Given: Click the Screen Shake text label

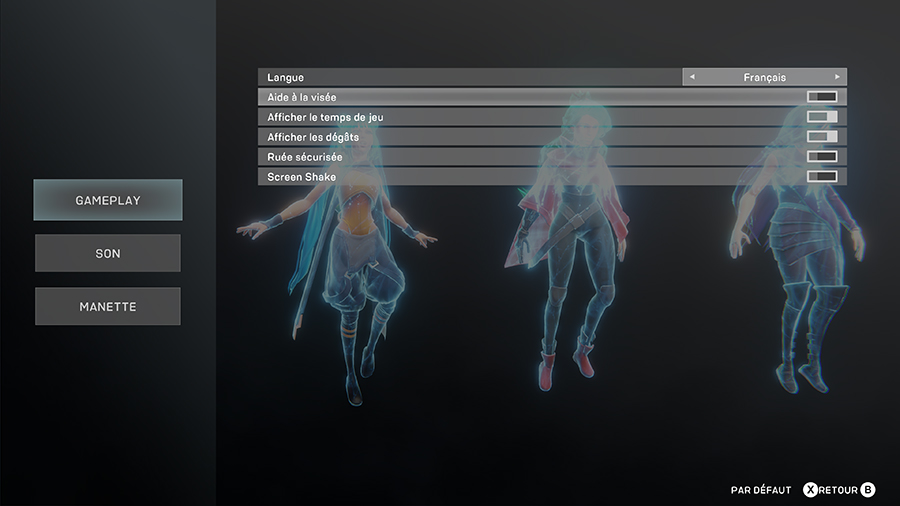Looking at the screenshot, I should [301, 177].
